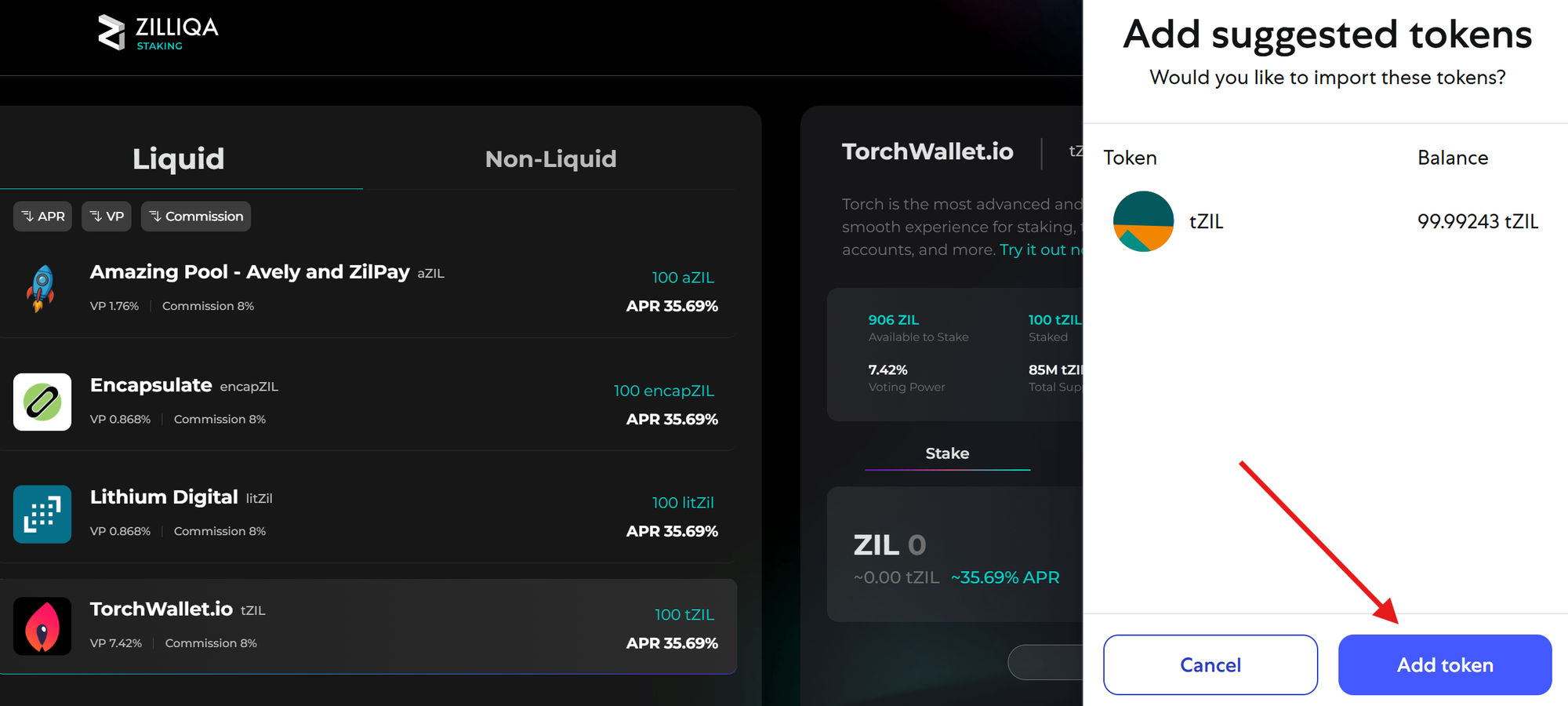Sort pools by VP
Image resolution: width=1568 pixels, height=706 pixels.
pos(107,217)
